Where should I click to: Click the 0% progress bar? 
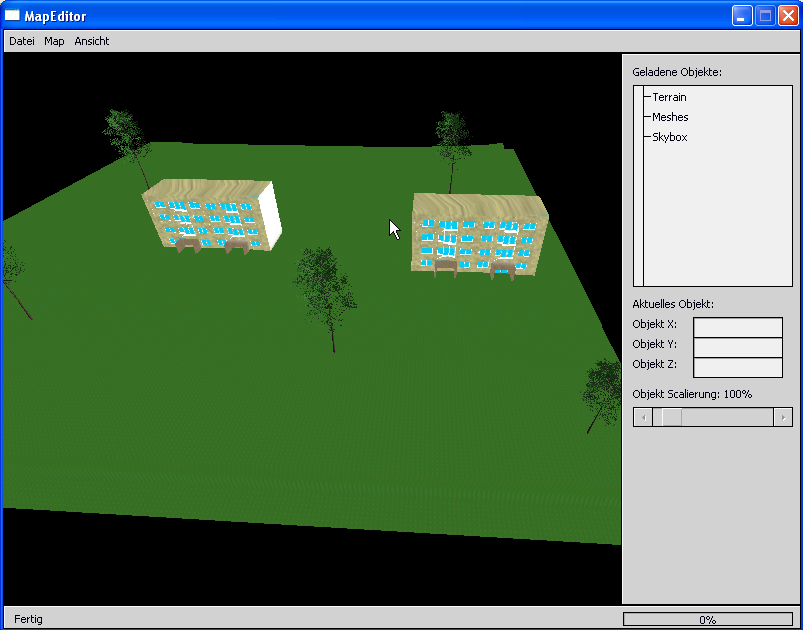click(707, 619)
